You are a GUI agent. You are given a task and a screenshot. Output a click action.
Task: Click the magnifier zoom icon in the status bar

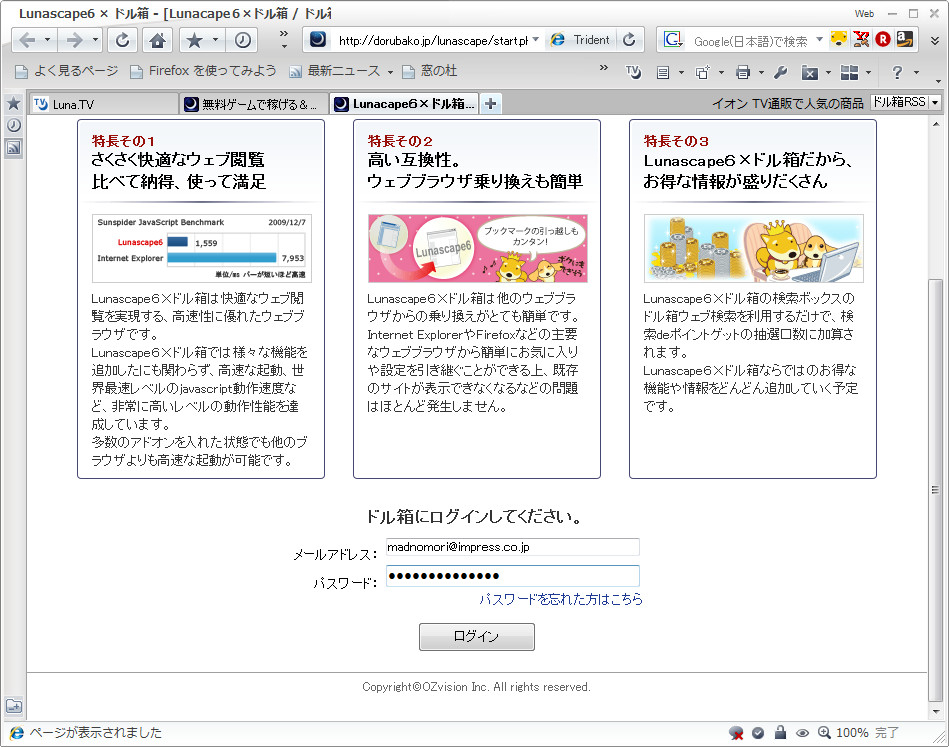825,732
